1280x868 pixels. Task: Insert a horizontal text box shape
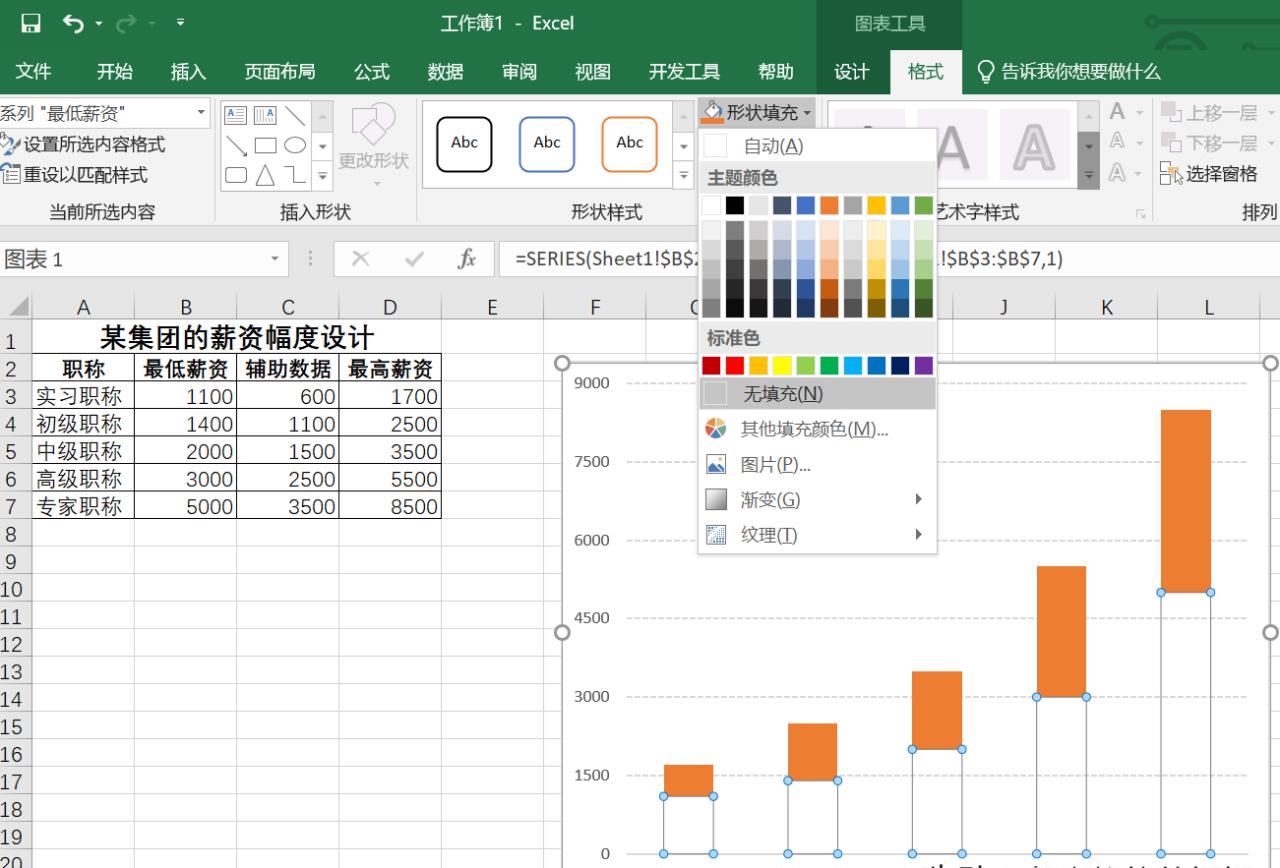point(234,115)
